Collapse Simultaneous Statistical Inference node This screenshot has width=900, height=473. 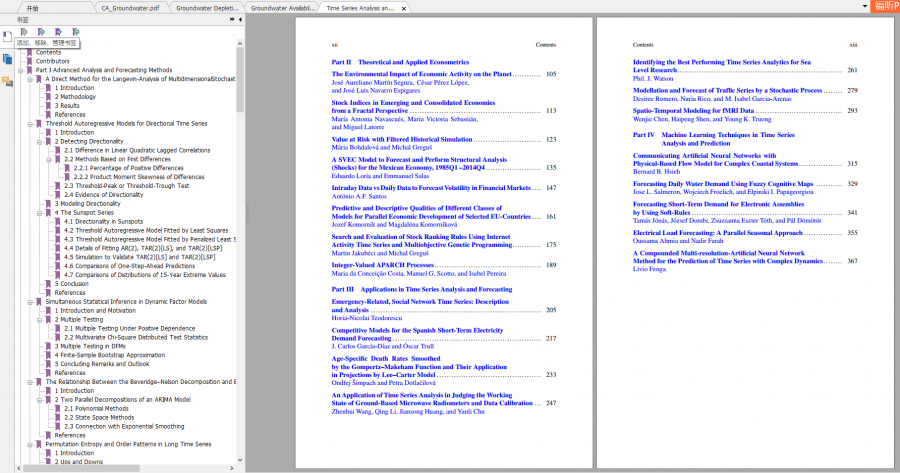coord(30,302)
